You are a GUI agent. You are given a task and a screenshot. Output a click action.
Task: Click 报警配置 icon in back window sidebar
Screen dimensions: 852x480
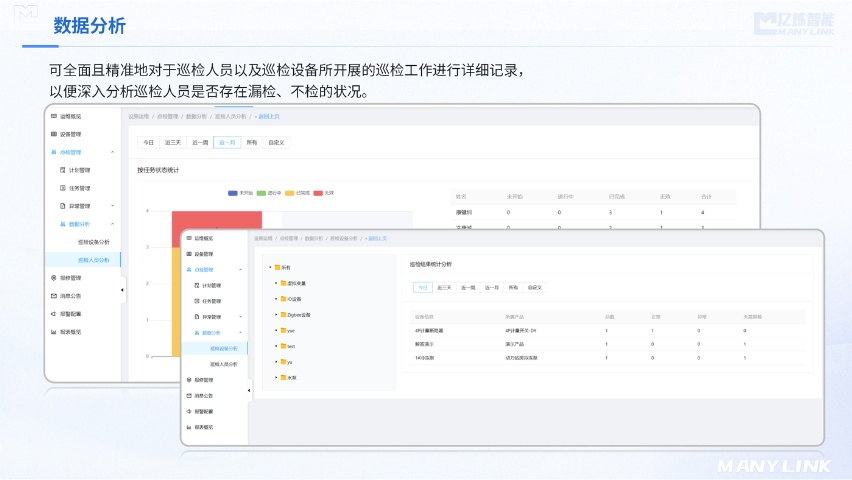pyautogui.click(x=54, y=314)
